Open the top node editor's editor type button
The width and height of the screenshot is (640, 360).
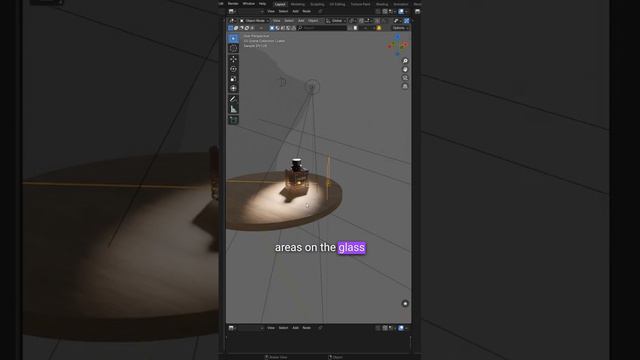pos(232,11)
